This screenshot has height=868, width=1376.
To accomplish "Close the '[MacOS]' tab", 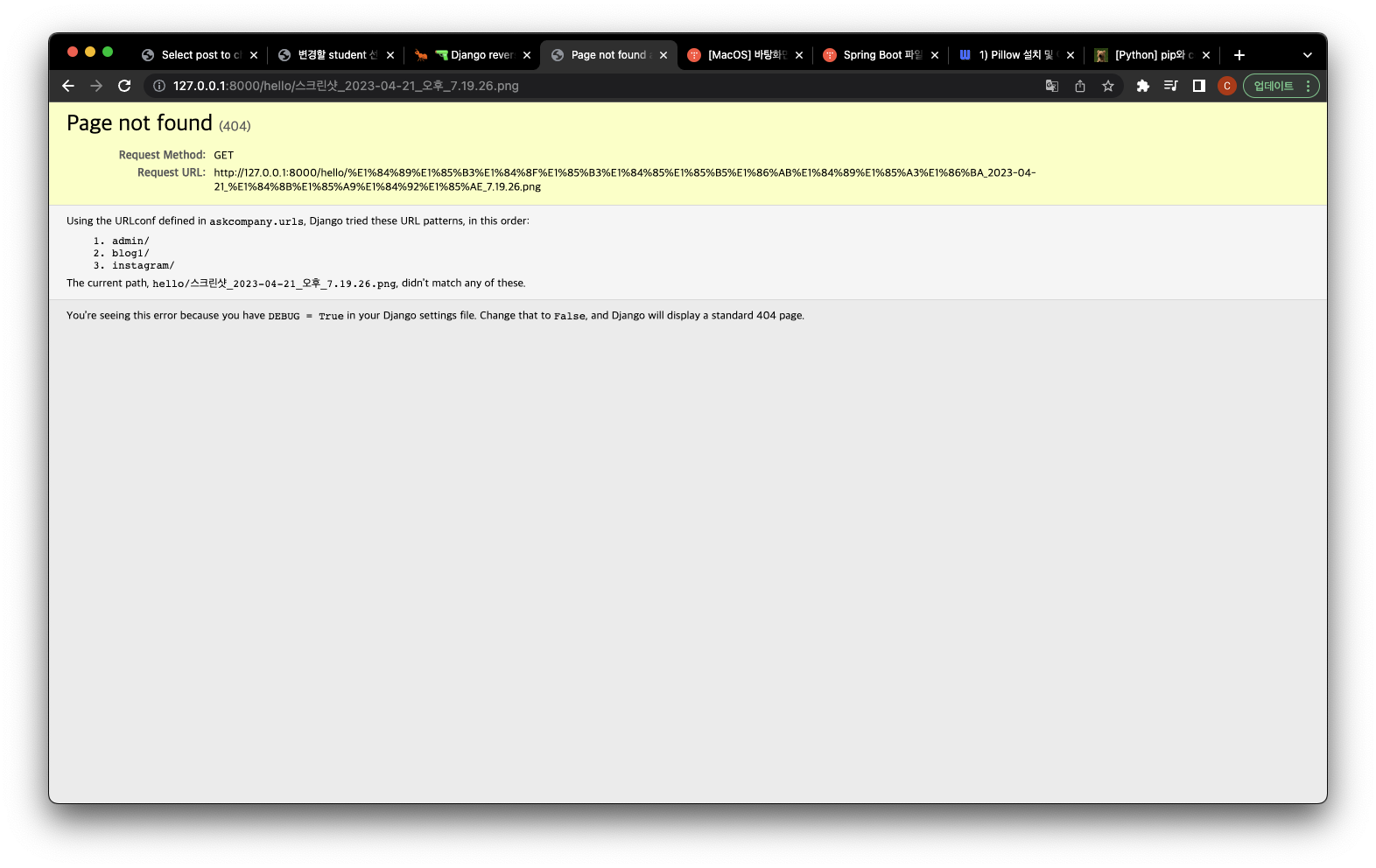I will tap(799, 55).
